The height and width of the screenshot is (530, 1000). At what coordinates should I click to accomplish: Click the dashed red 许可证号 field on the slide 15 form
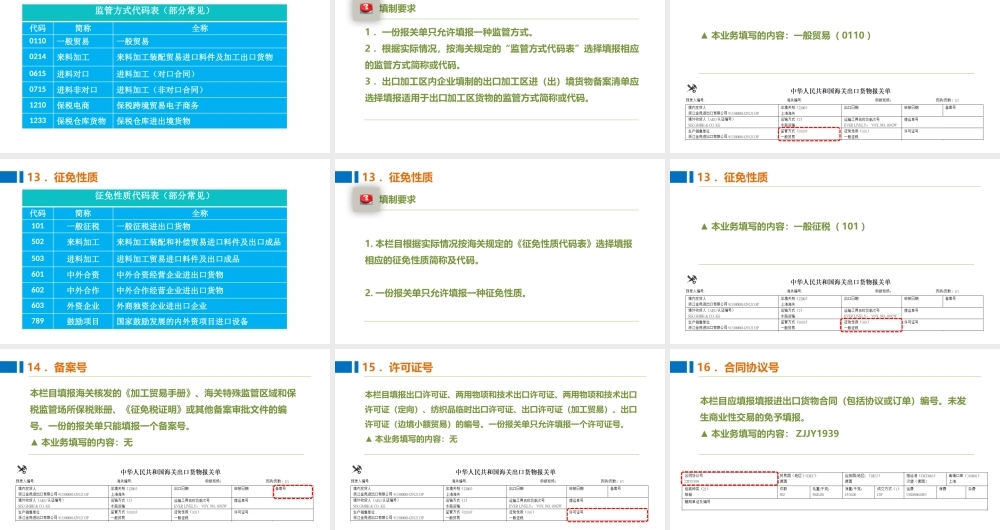pyautogui.click(x=607, y=515)
